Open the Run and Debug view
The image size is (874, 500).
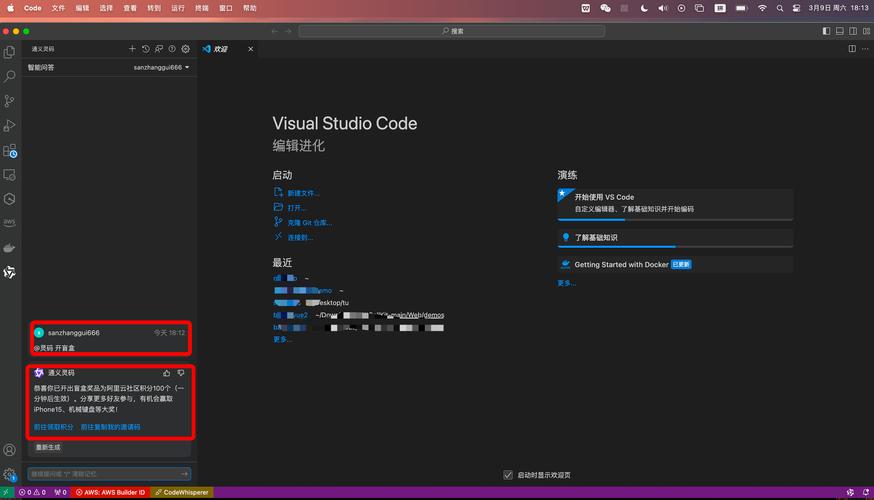pos(9,125)
